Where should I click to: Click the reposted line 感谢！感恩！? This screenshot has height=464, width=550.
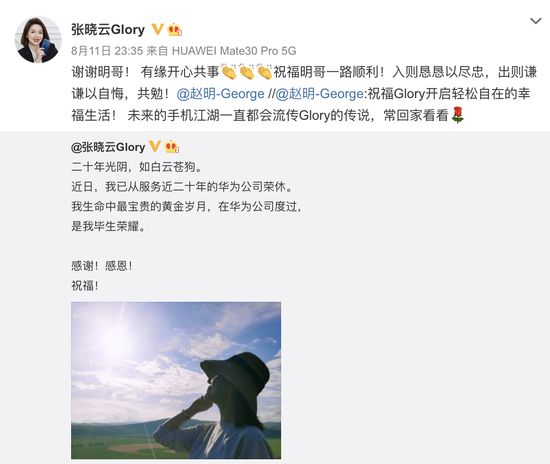[x=102, y=266]
